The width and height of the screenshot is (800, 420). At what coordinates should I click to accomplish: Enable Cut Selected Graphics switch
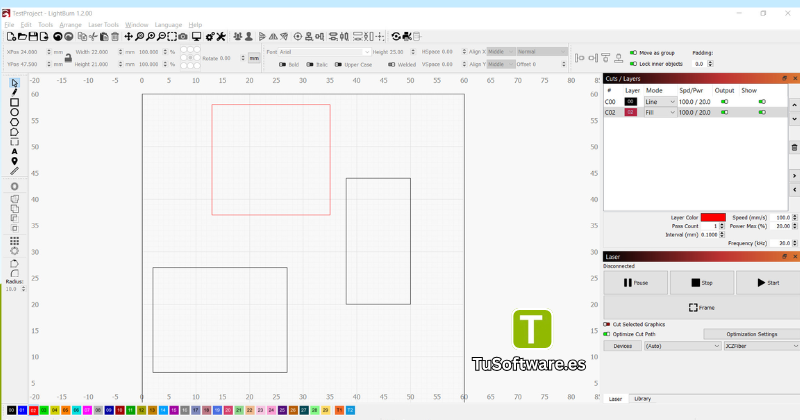pos(607,324)
